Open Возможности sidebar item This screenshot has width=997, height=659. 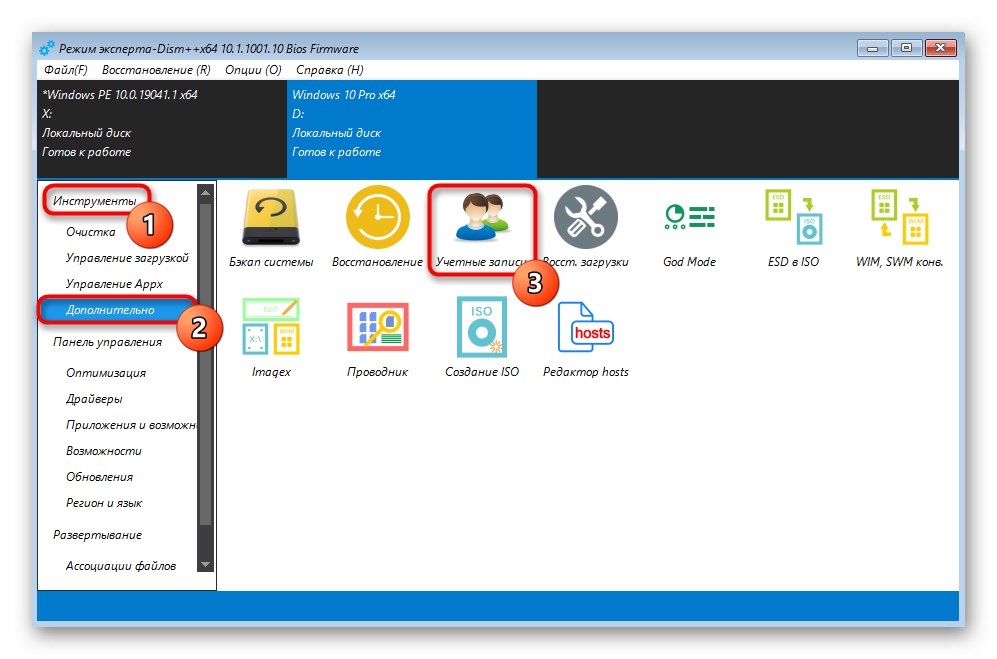click(104, 452)
